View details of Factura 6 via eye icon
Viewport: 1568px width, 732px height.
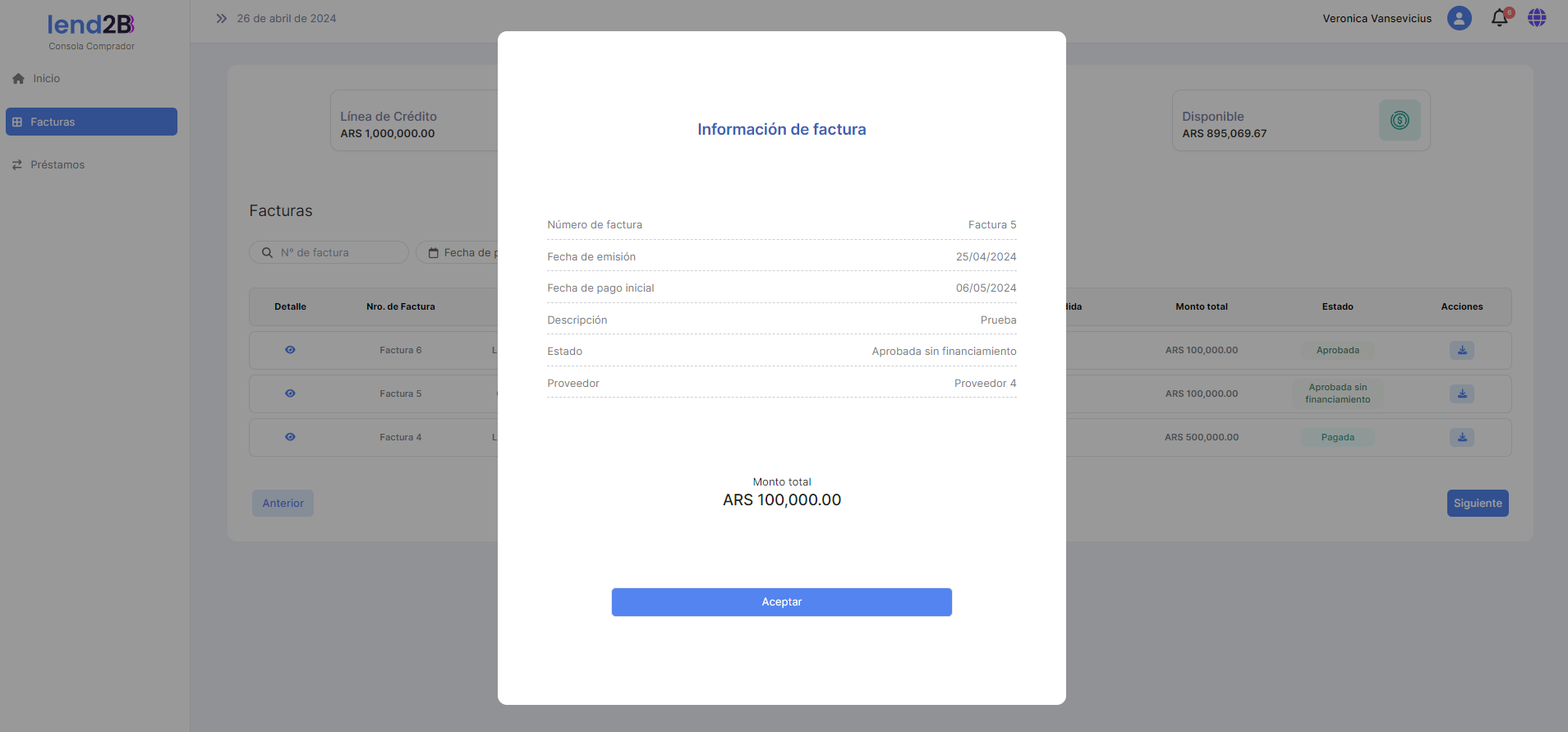click(290, 350)
